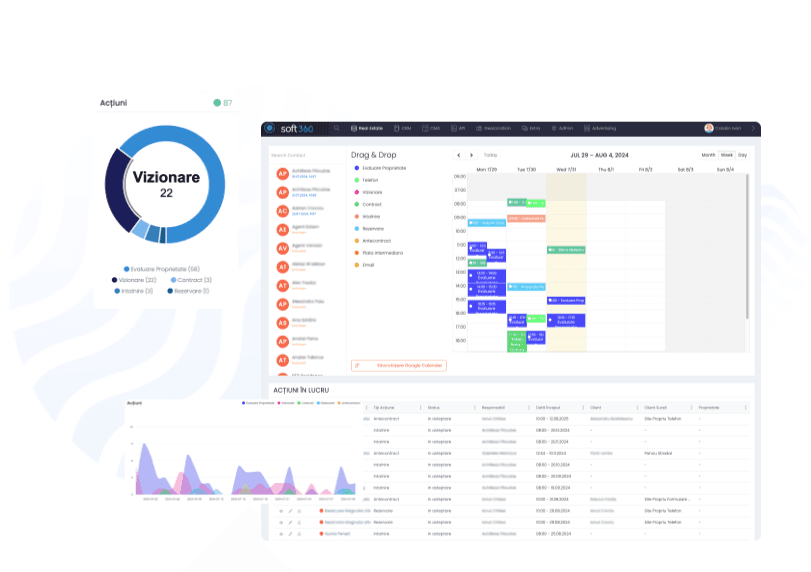This screenshot has height=572, width=811.
Task: Click the Real Estate building icon
Action: click(354, 128)
